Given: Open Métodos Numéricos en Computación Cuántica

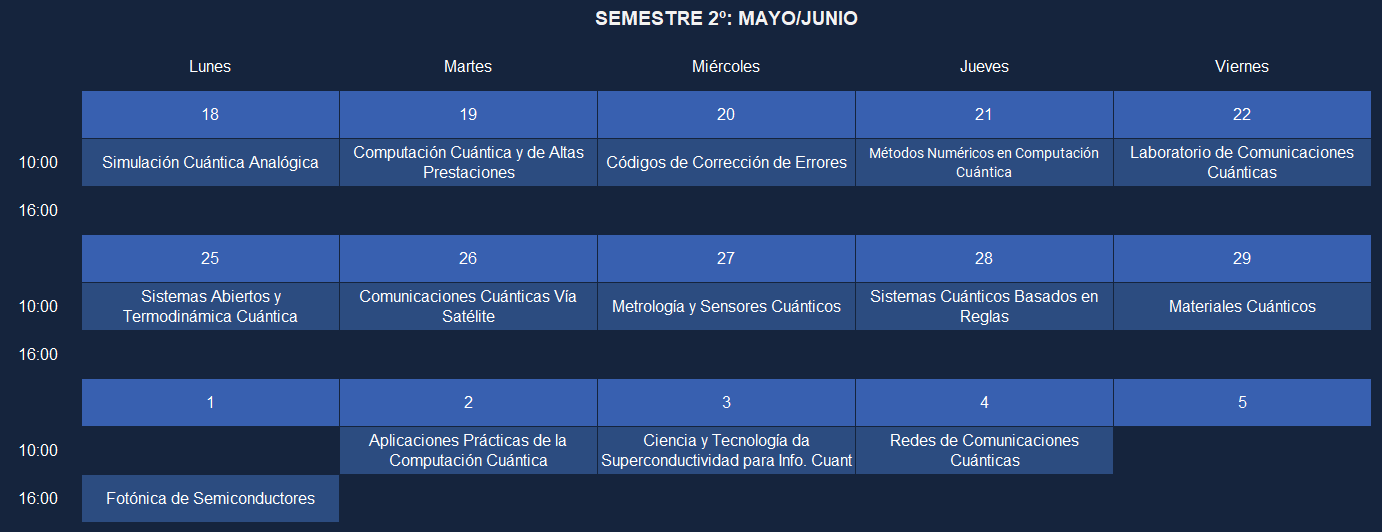Looking at the screenshot, I should click(984, 162).
